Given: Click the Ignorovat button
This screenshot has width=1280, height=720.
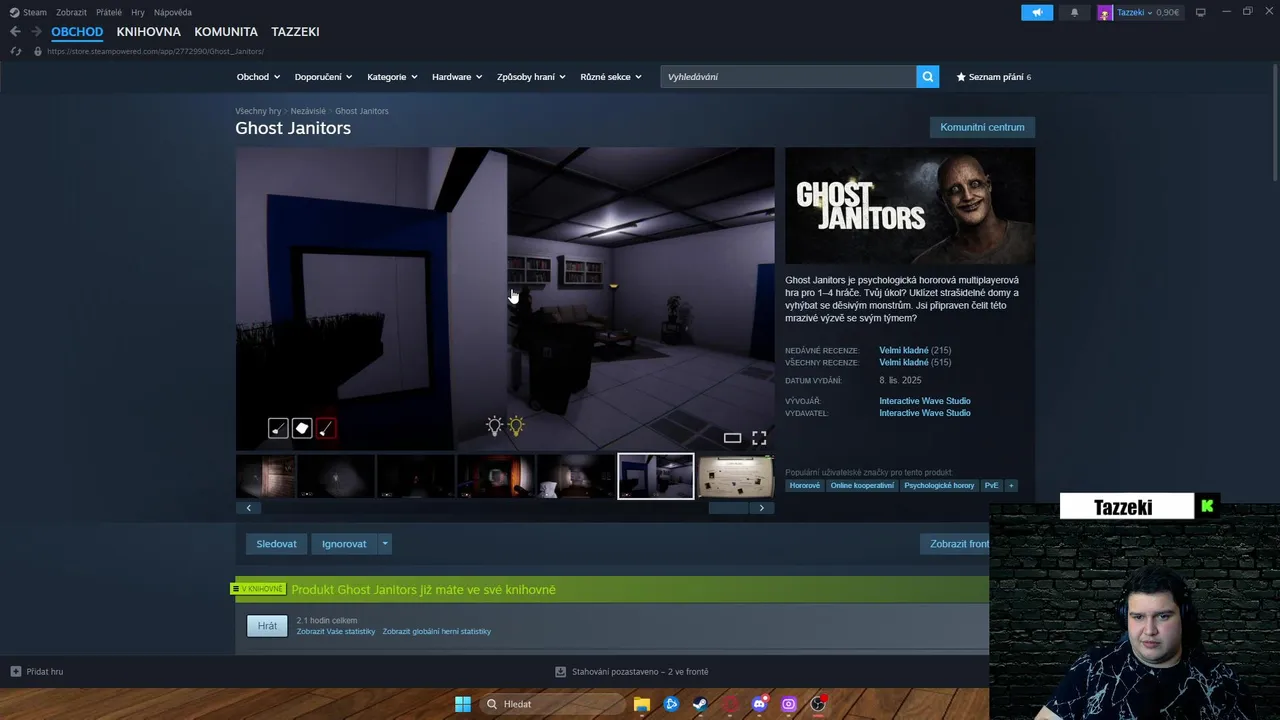Looking at the screenshot, I should (x=344, y=544).
